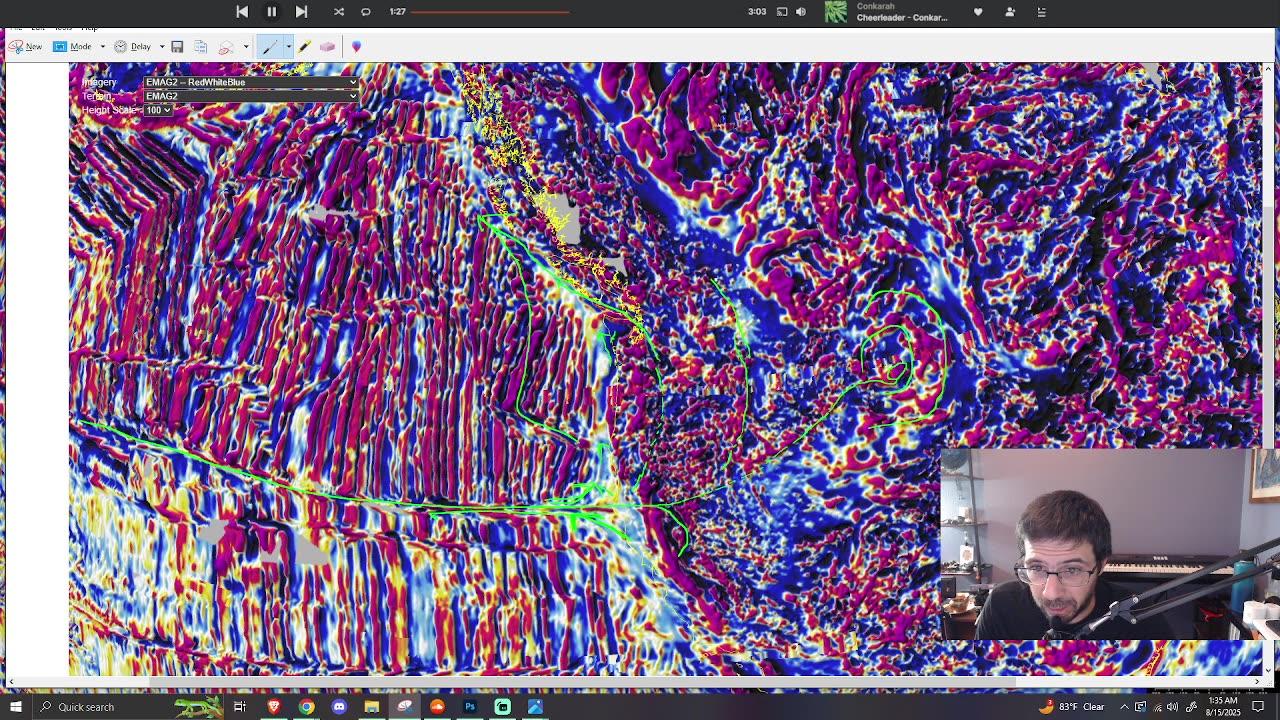This screenshot has width=1280, height=720.
Task: Open the Terrain EMAG2 dropdown
Action: click(x=250, y=96)
